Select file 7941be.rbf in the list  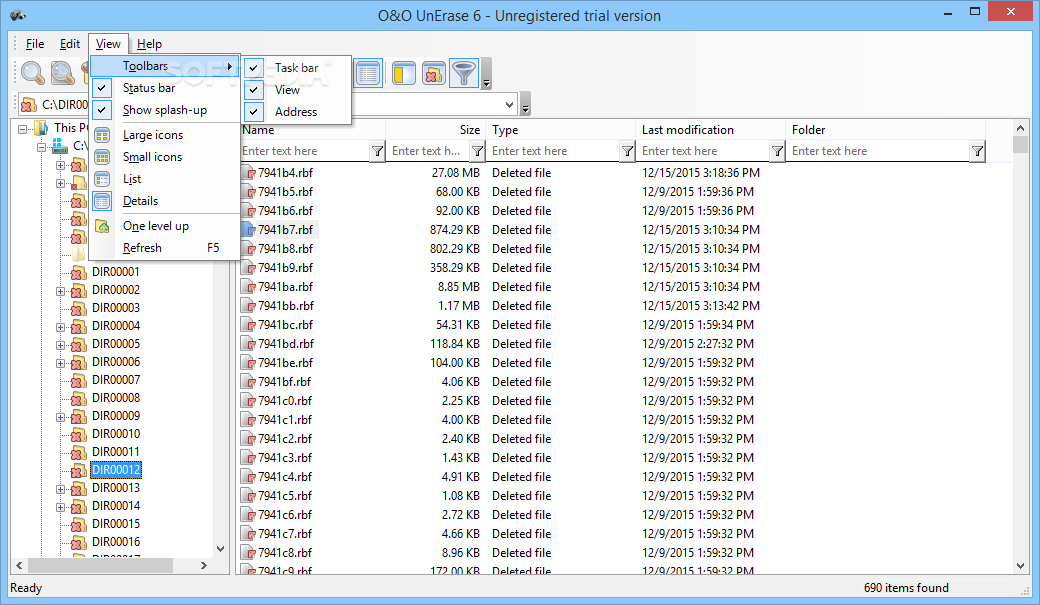[x=285, y=364]
